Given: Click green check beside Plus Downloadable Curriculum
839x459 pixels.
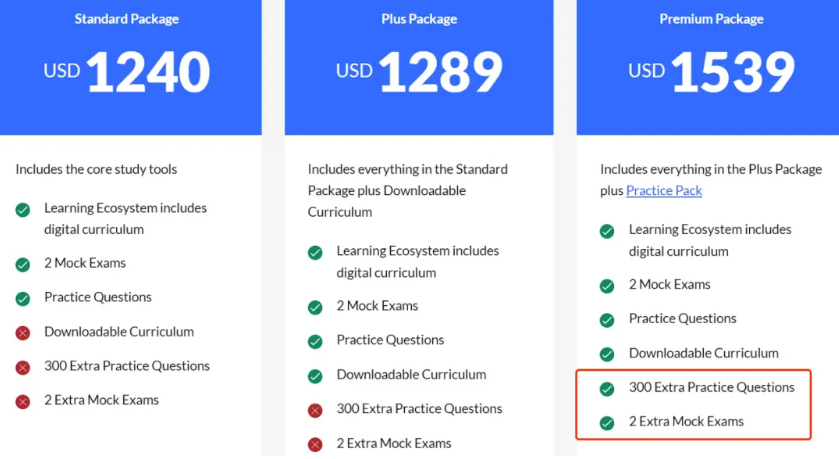Looking at the screenshot, I should click(x=315, y=376).
